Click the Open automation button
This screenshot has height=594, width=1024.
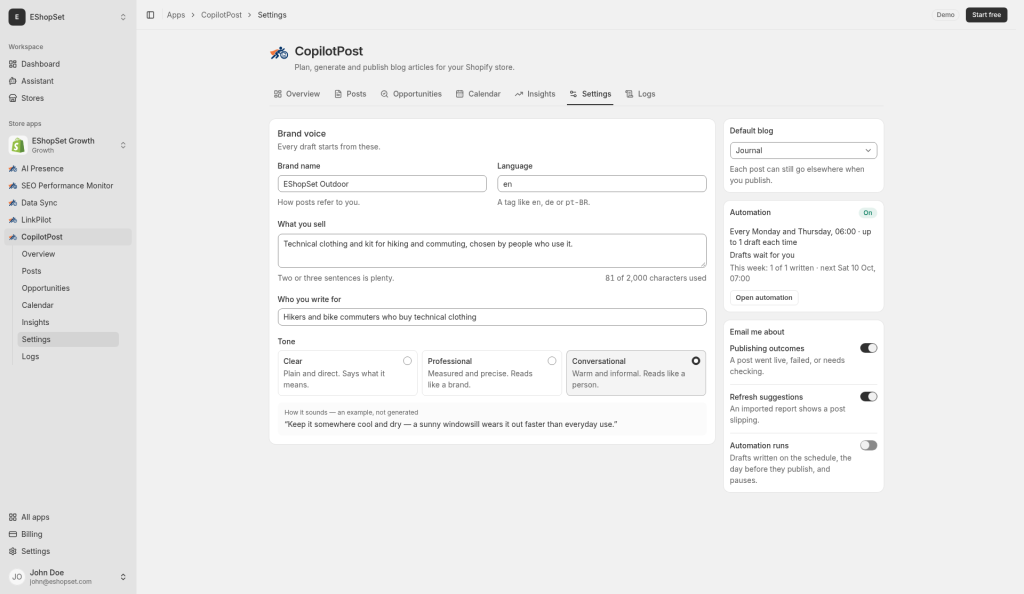point(763,298)
